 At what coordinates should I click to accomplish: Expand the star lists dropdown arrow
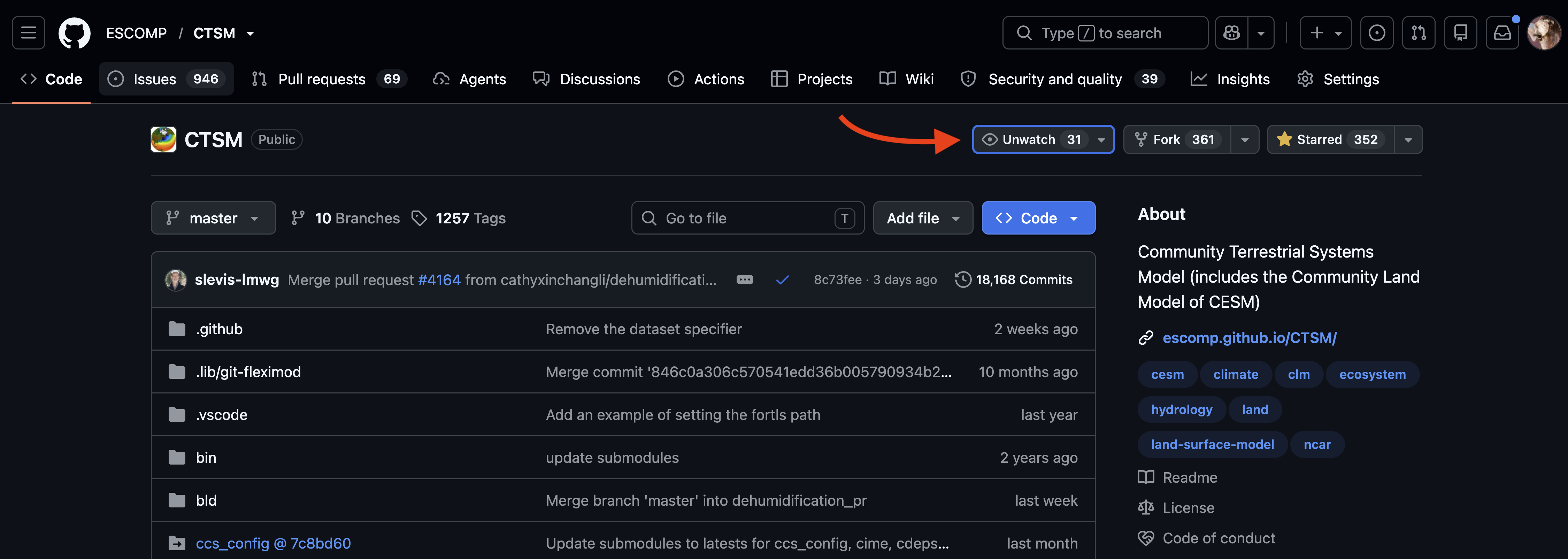click(x=1408, y=139)
